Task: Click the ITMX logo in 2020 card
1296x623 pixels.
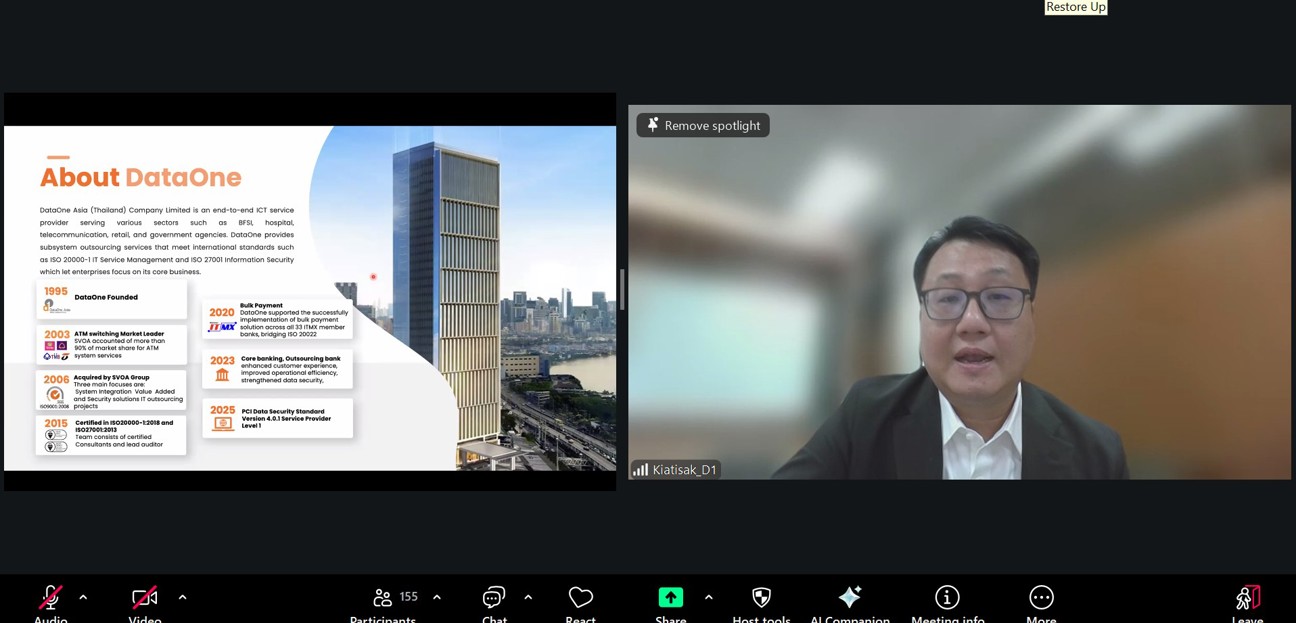Action: click(222, 326)
